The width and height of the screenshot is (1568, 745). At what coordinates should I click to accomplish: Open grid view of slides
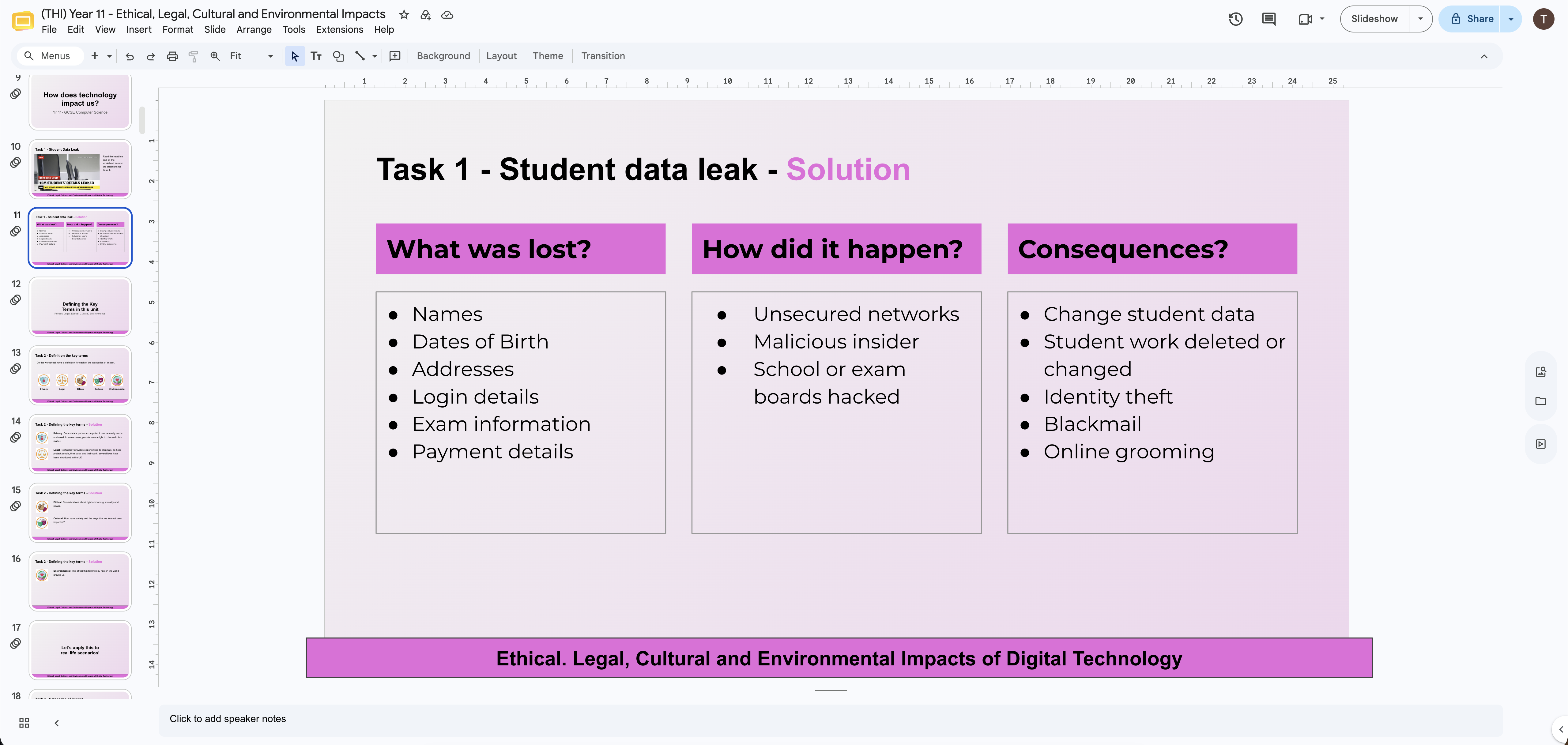24,722
